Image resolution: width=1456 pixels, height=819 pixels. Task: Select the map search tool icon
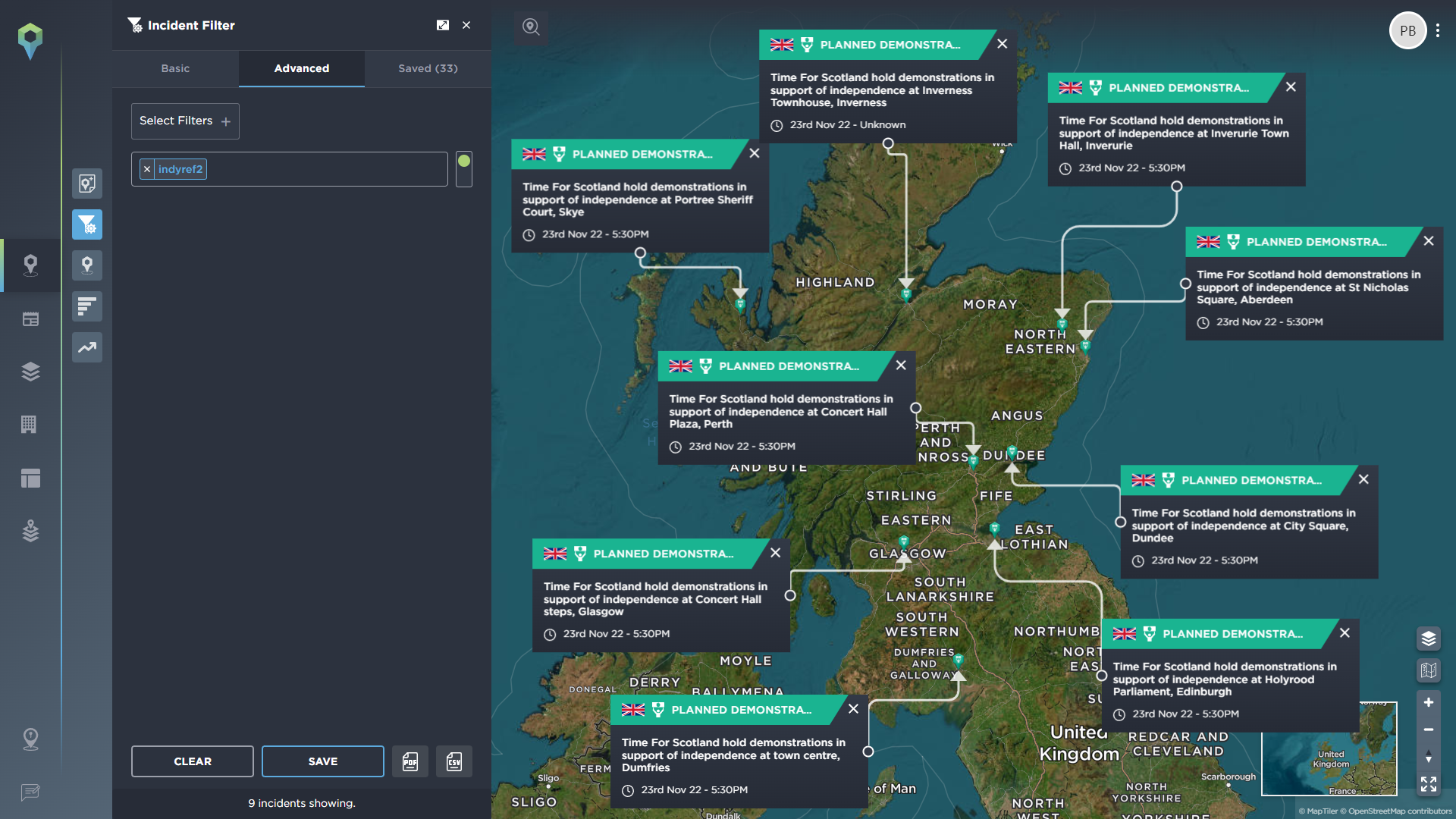click(x=87, y=184)
